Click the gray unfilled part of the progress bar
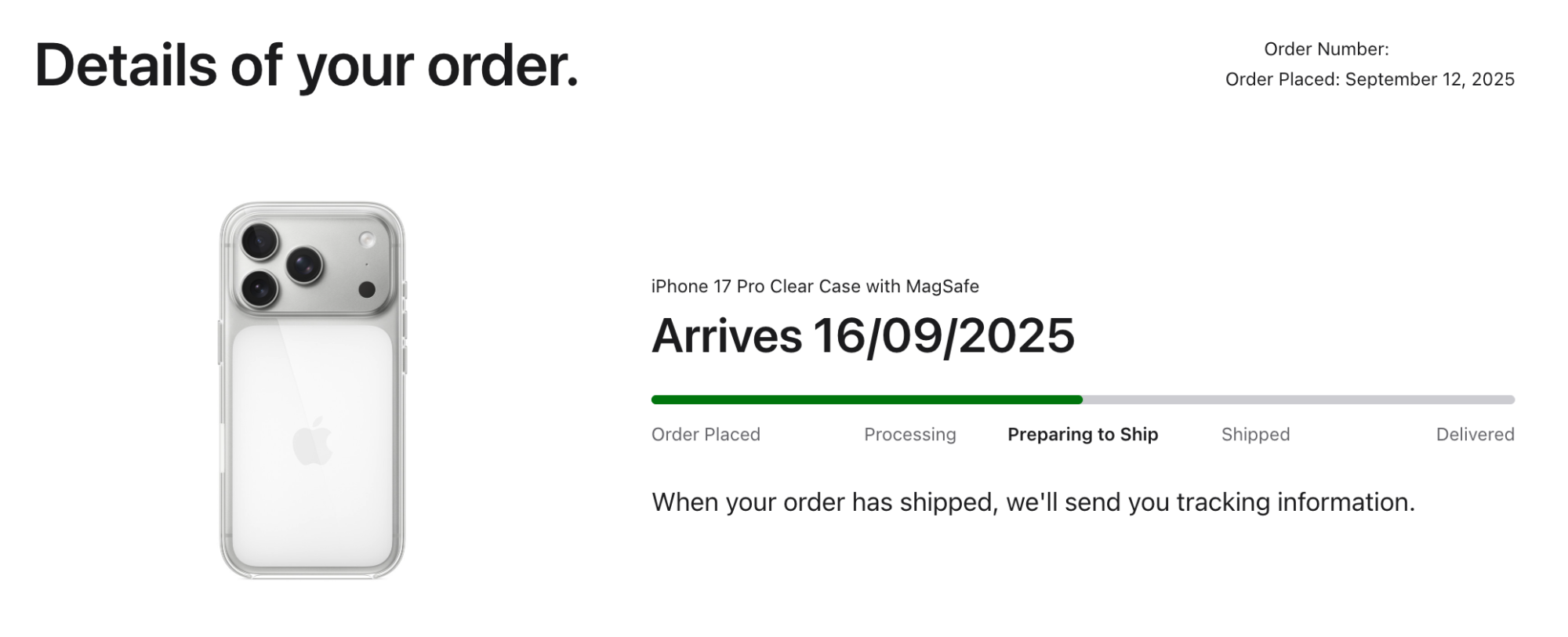Image resolution: width=1568 pixels, height=637 pixels. (x=1298, y=400)
